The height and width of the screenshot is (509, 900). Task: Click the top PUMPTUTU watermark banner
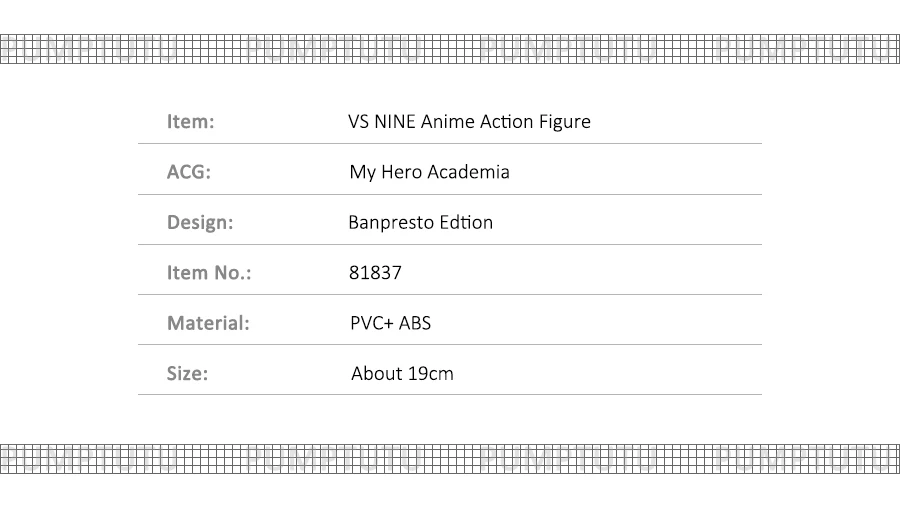click(450, 49)
